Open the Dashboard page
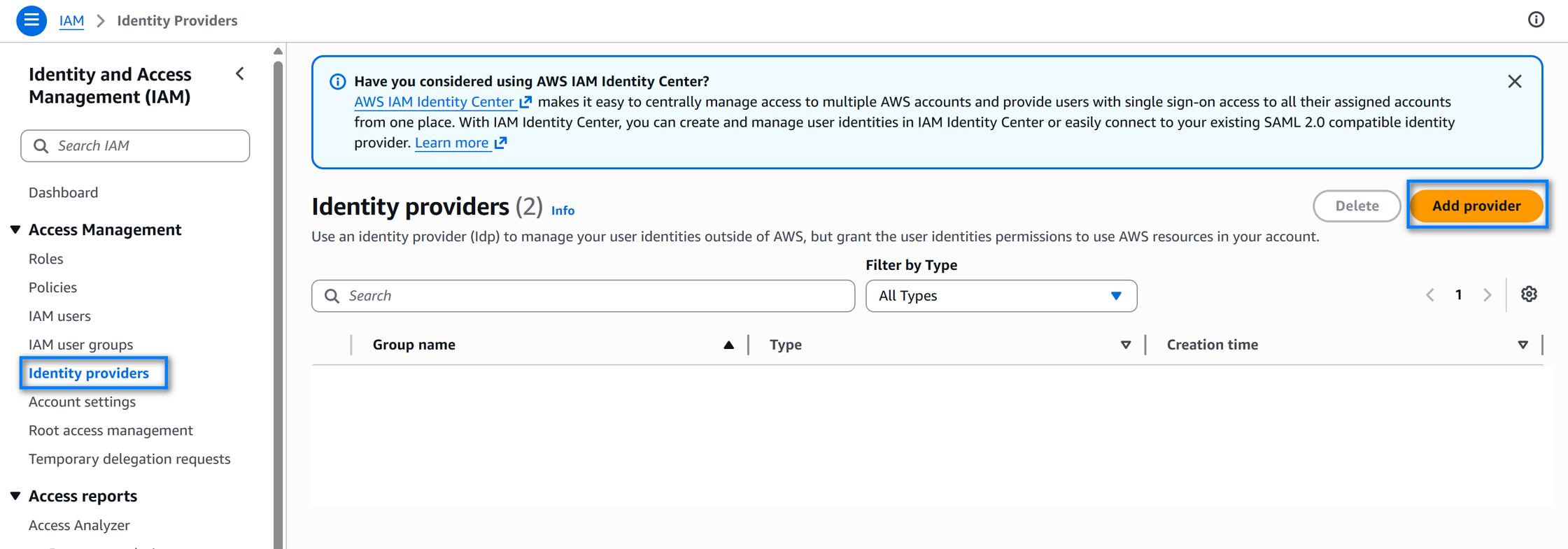 coord(63,192)
